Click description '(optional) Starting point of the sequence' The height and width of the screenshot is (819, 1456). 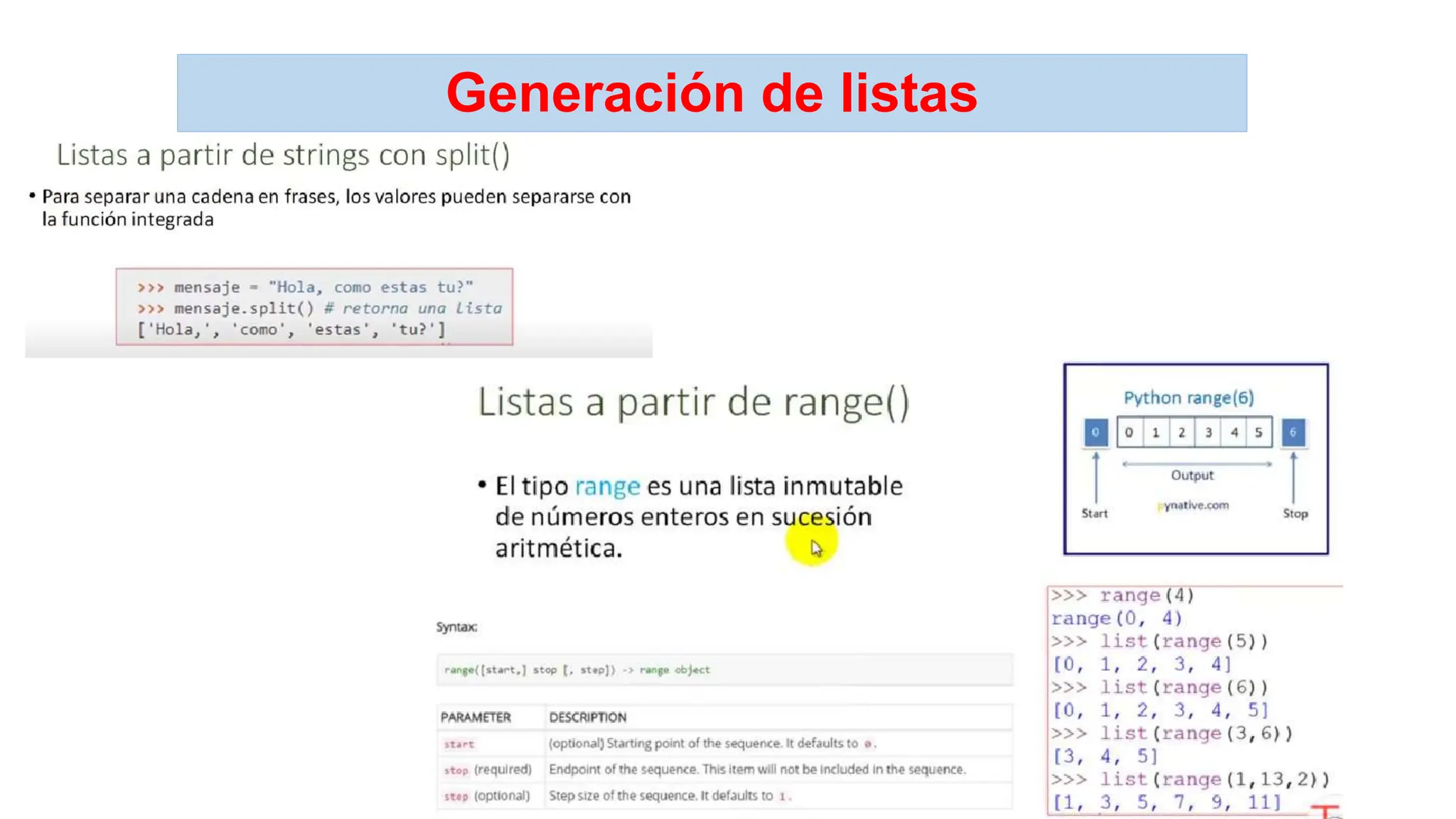coord(665,744)
